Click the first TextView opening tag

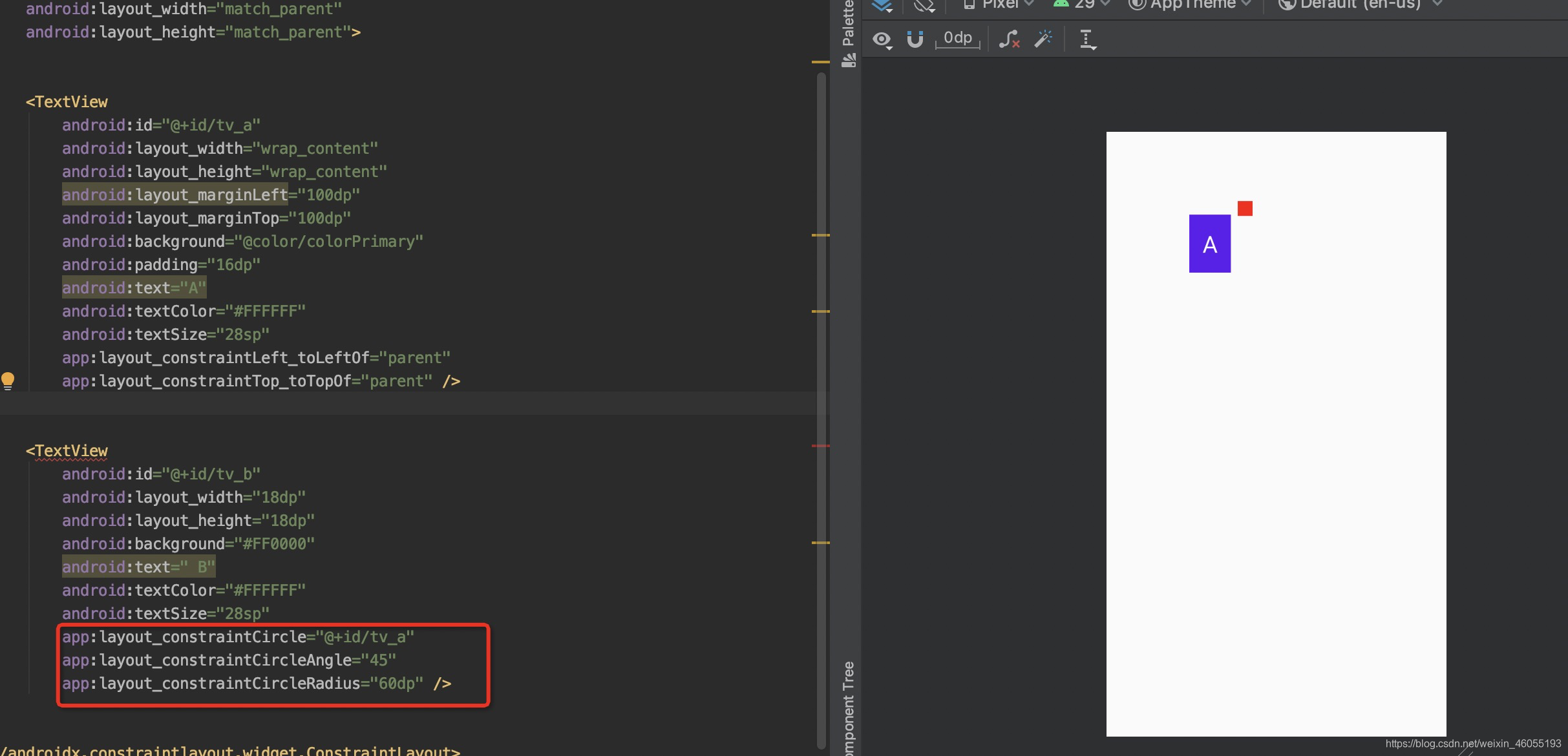point(67,101)
